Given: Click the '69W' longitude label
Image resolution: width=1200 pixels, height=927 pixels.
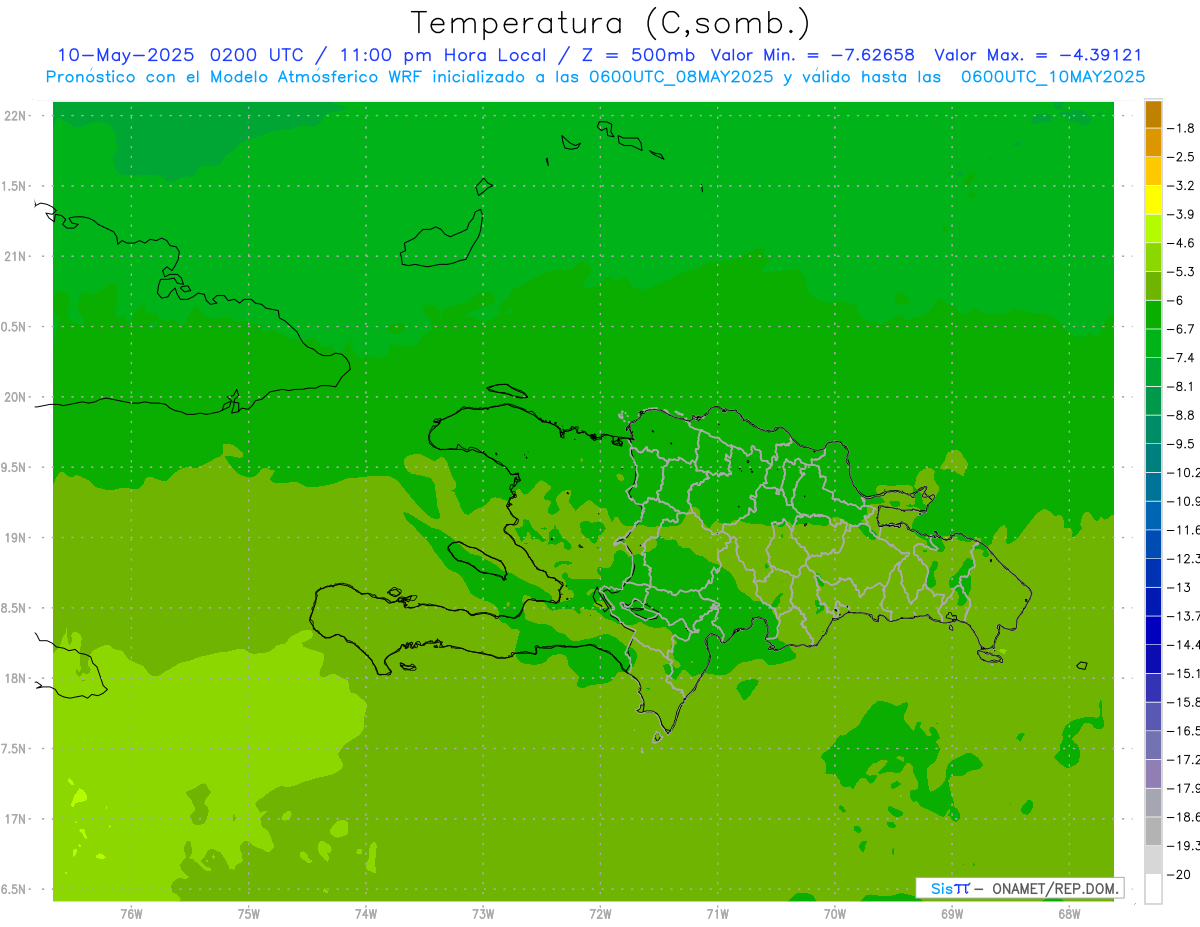Looking at the screenshot, I should pyautogui.click(x=952, y=914).
